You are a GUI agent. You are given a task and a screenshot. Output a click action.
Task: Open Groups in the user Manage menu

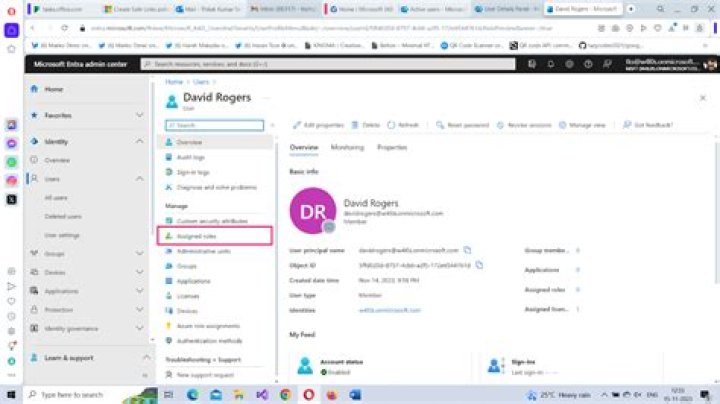click(x=186, y=266)
